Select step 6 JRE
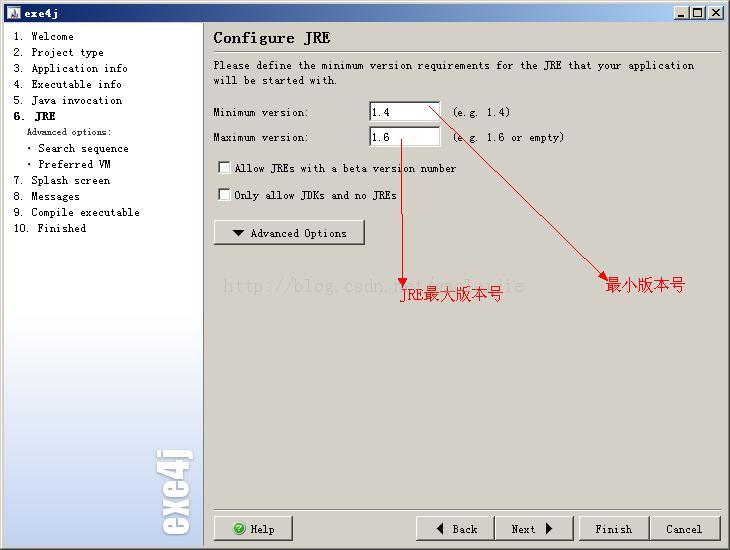 (34, 116)
